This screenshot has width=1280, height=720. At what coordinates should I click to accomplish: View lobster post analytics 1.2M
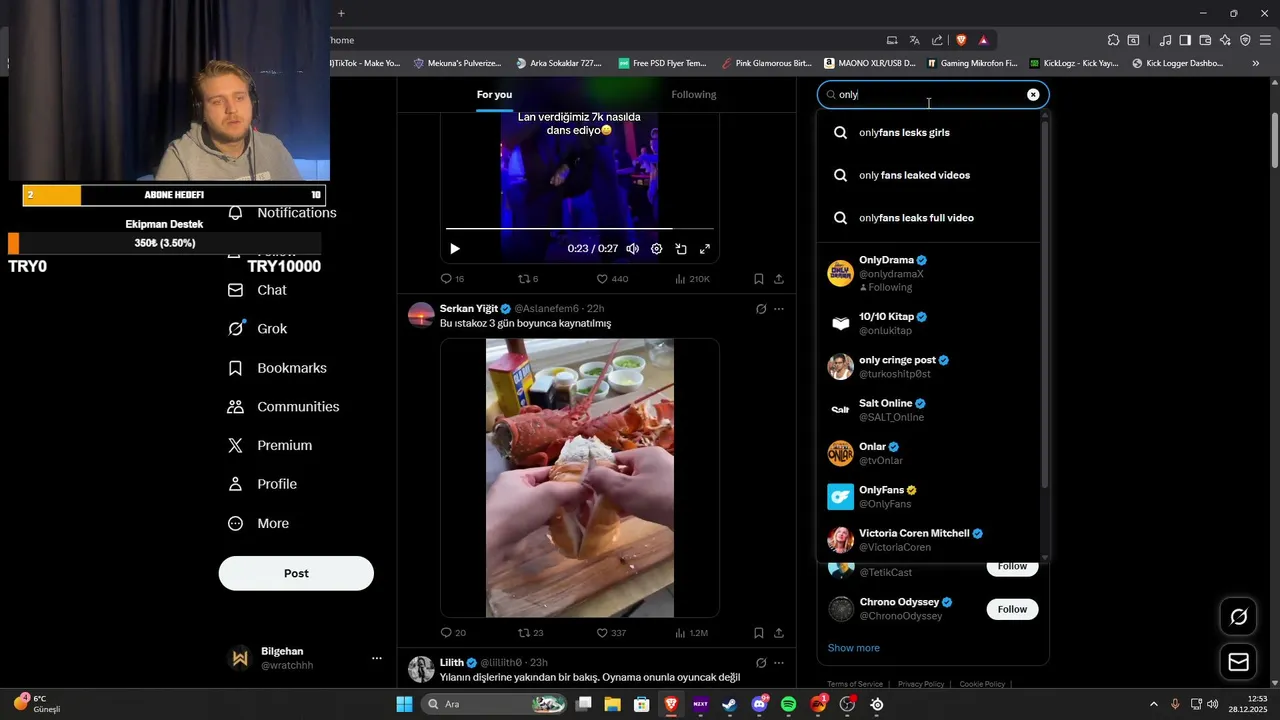691,633
